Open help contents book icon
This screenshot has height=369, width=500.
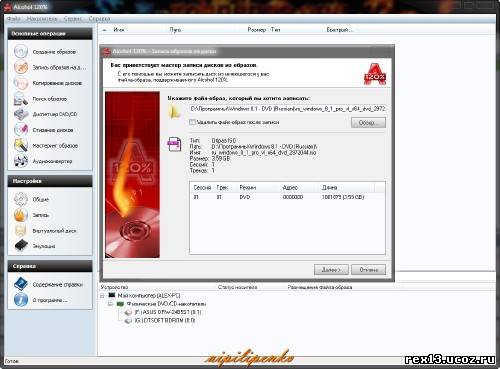tap(21, 284)
